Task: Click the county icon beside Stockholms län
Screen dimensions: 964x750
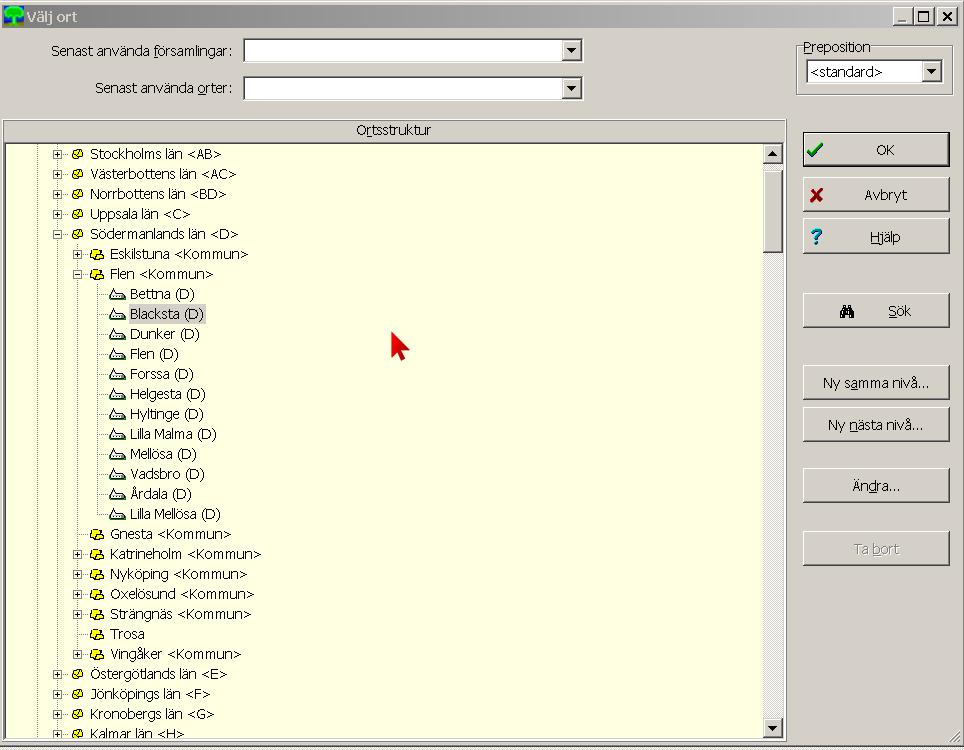Action: (x=77, y=154)
